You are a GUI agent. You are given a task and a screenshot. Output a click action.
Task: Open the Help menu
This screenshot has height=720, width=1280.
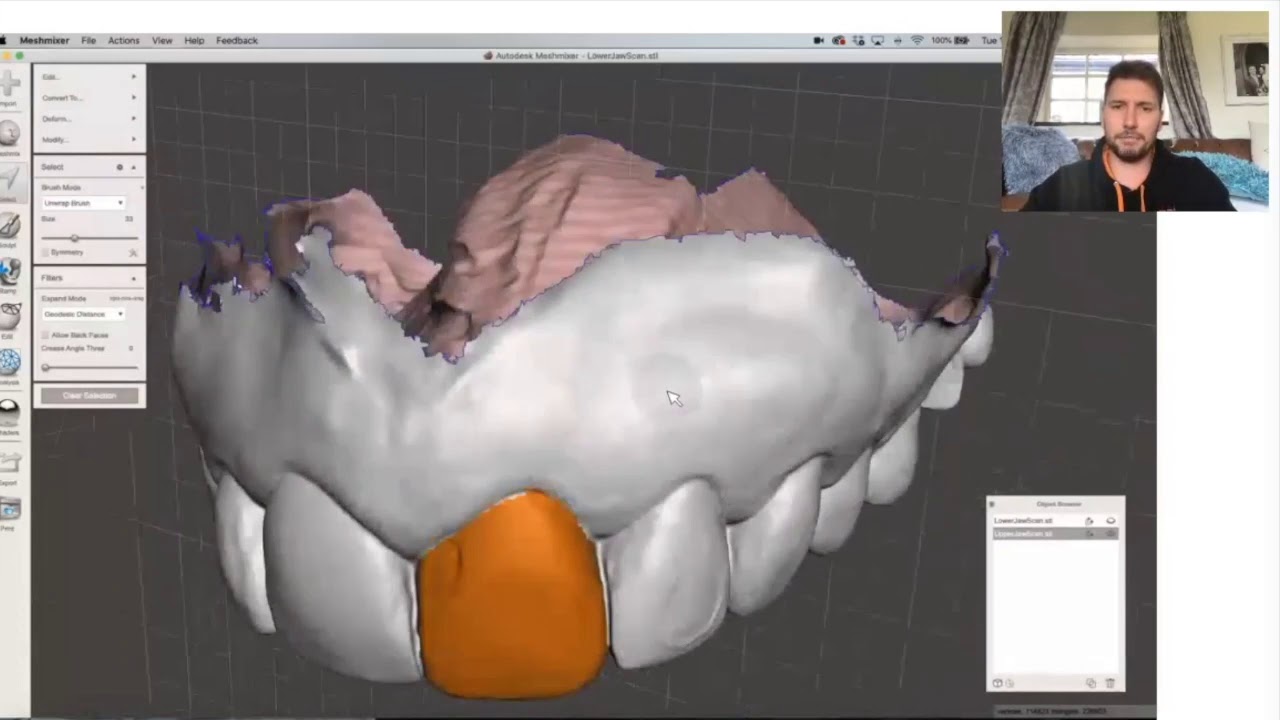(194, 40)
